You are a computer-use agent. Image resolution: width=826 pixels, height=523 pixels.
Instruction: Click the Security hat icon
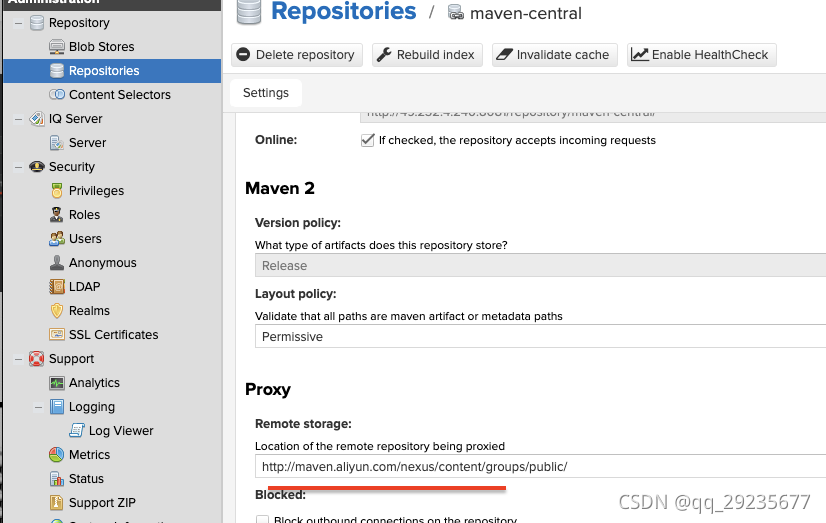coord(37,167)
